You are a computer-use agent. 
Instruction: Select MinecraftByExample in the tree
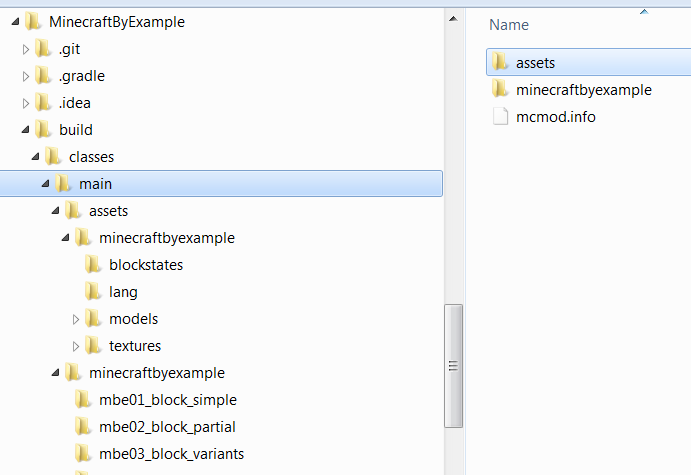click(117, 22)
